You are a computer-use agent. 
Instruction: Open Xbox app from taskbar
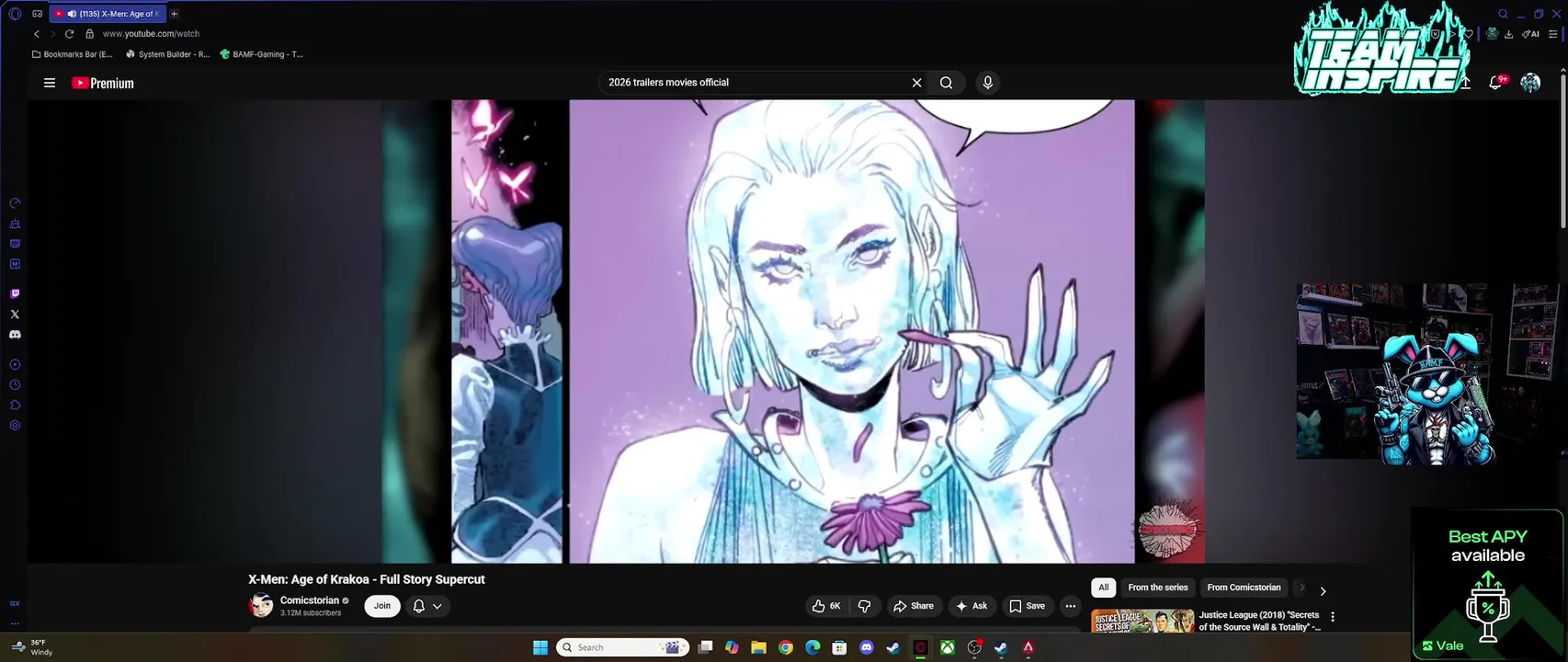tap(947, 647)
